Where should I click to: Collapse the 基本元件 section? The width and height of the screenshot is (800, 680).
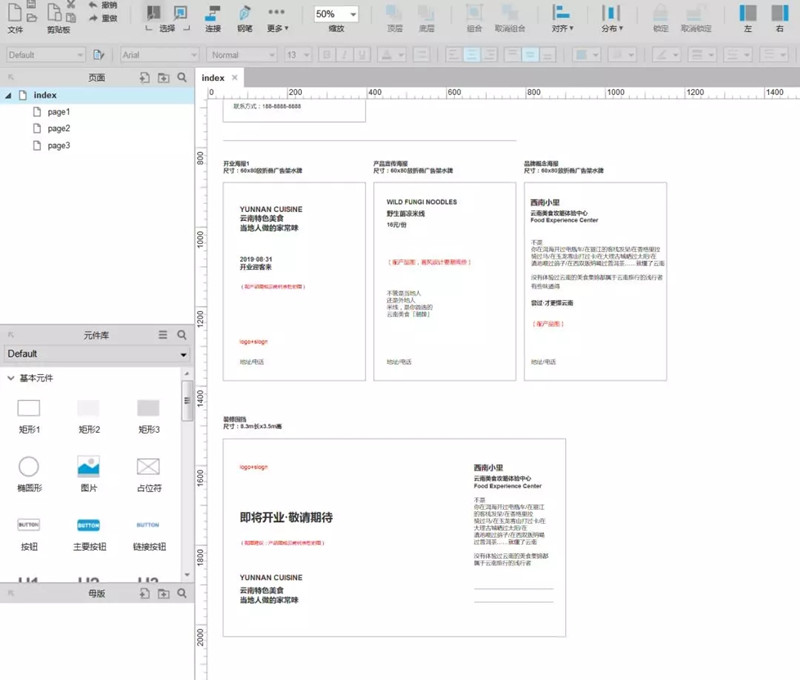[x=10, y=378]
